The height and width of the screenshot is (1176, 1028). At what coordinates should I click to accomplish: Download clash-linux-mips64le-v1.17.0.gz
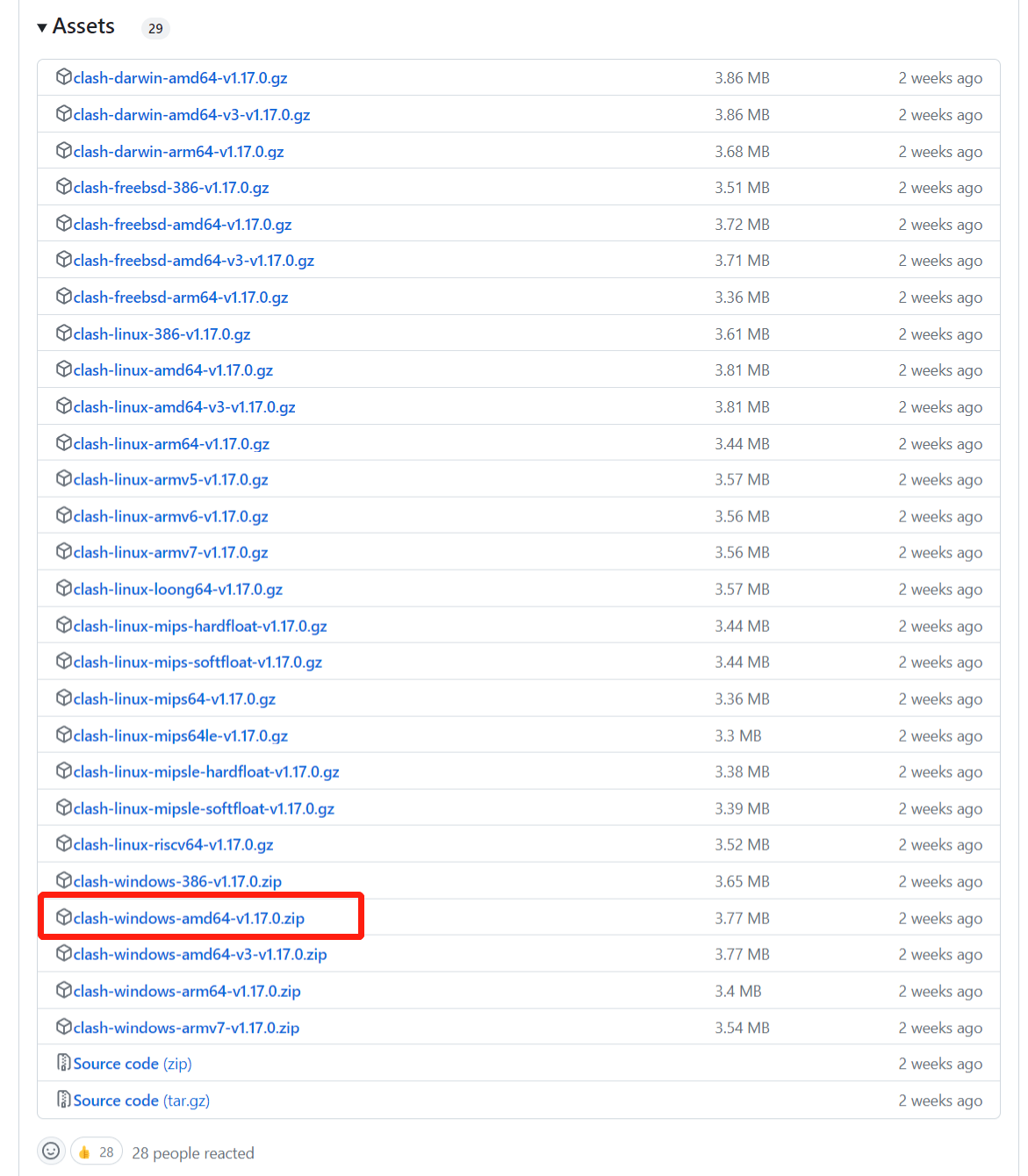181,735
